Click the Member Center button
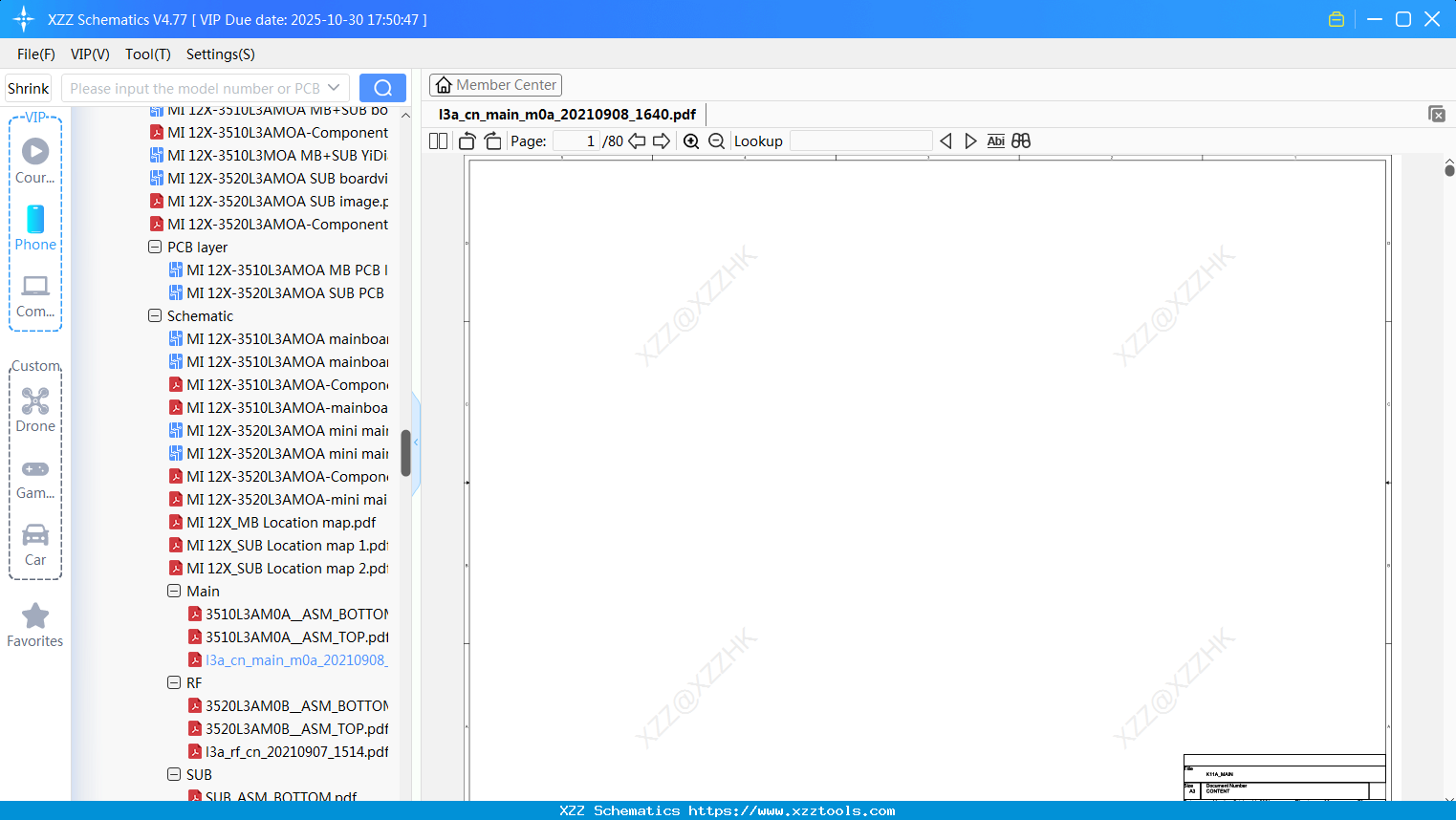Viewport: 1456px width, 820px height. click(495, 84)
